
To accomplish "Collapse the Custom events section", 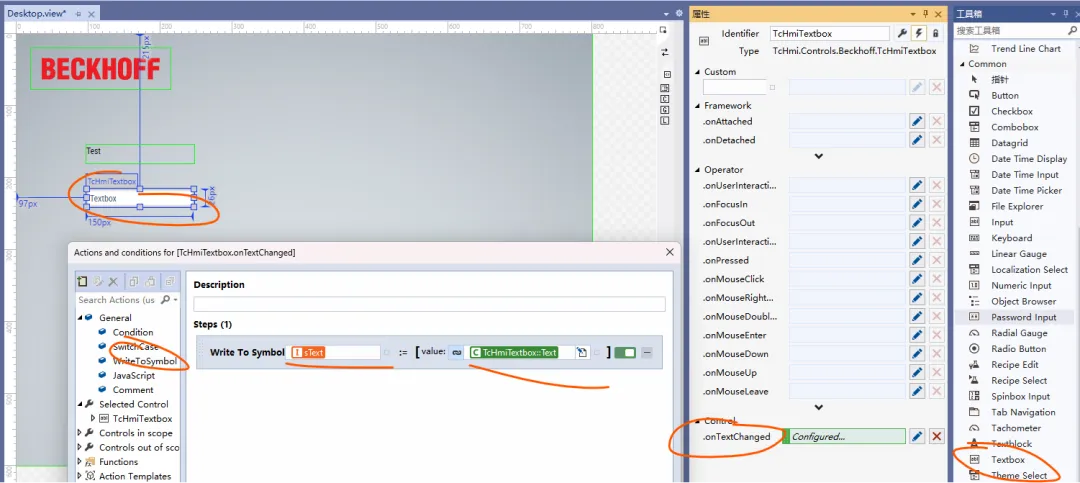I will pyautogui.click(x=698, y=72).
